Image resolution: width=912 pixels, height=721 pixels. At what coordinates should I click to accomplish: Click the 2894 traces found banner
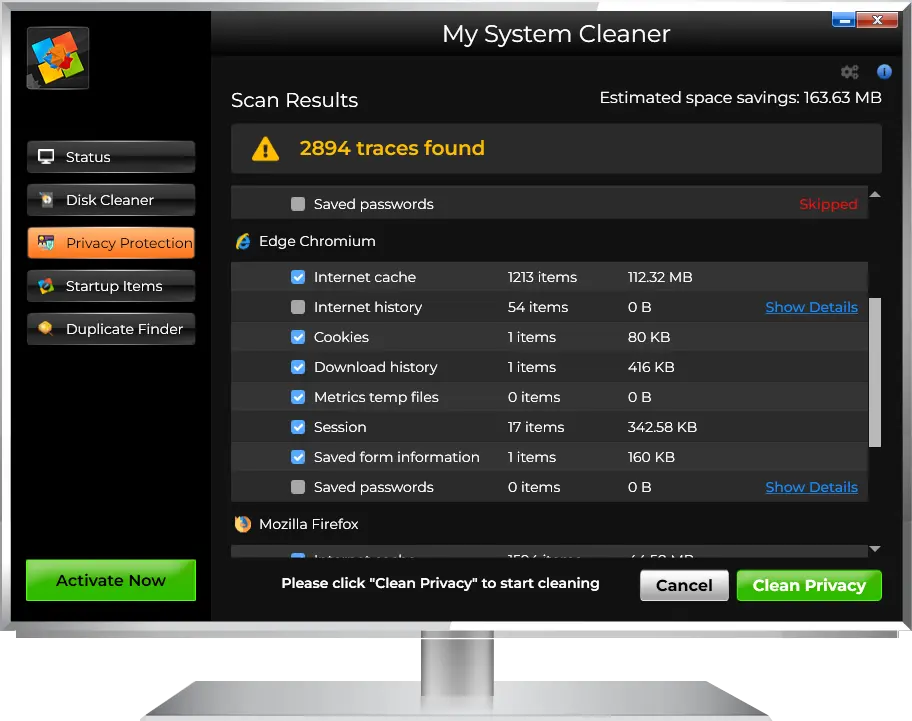(x=556, y=148)
